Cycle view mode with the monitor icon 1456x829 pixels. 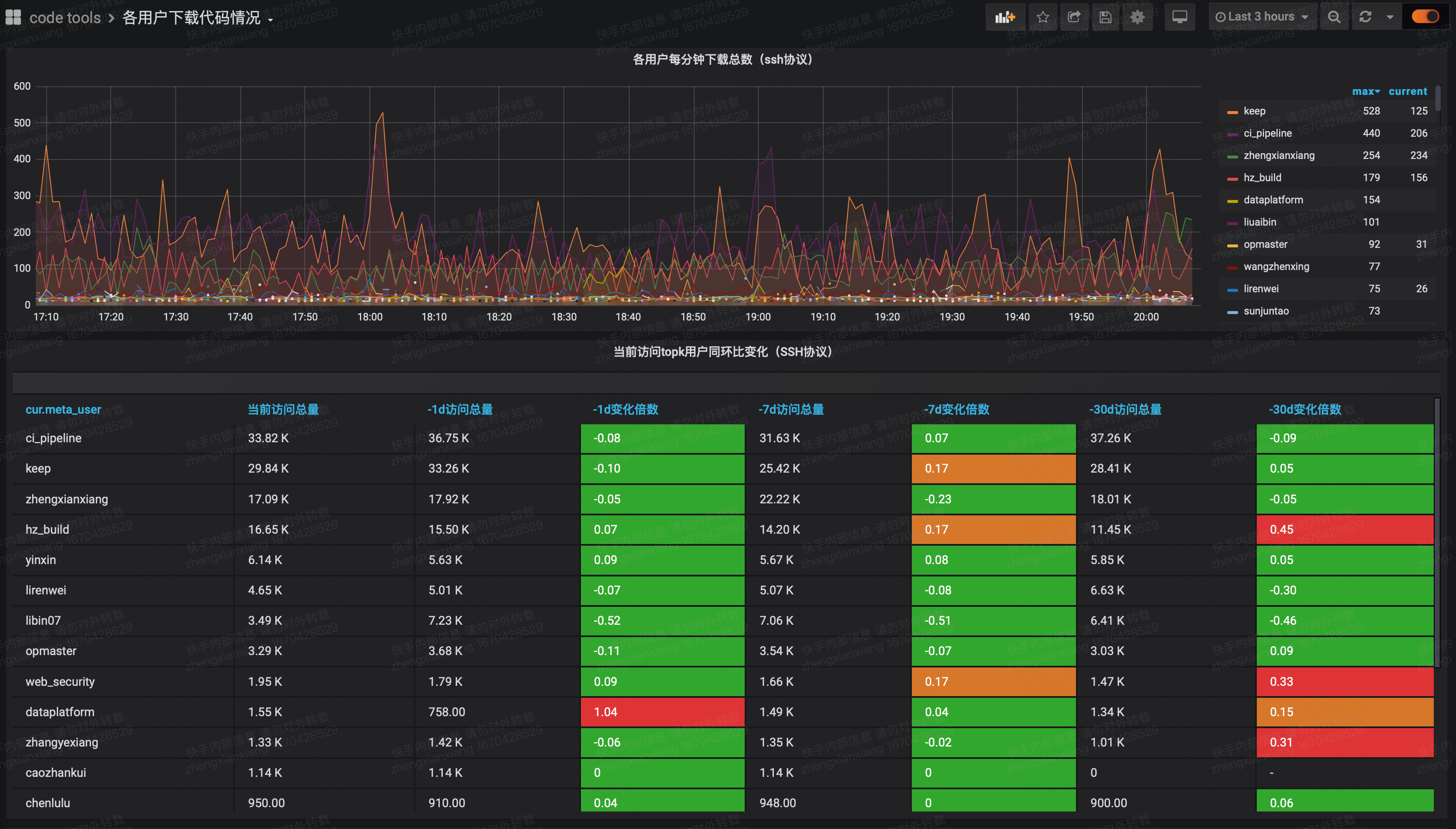coord(1180,17)
